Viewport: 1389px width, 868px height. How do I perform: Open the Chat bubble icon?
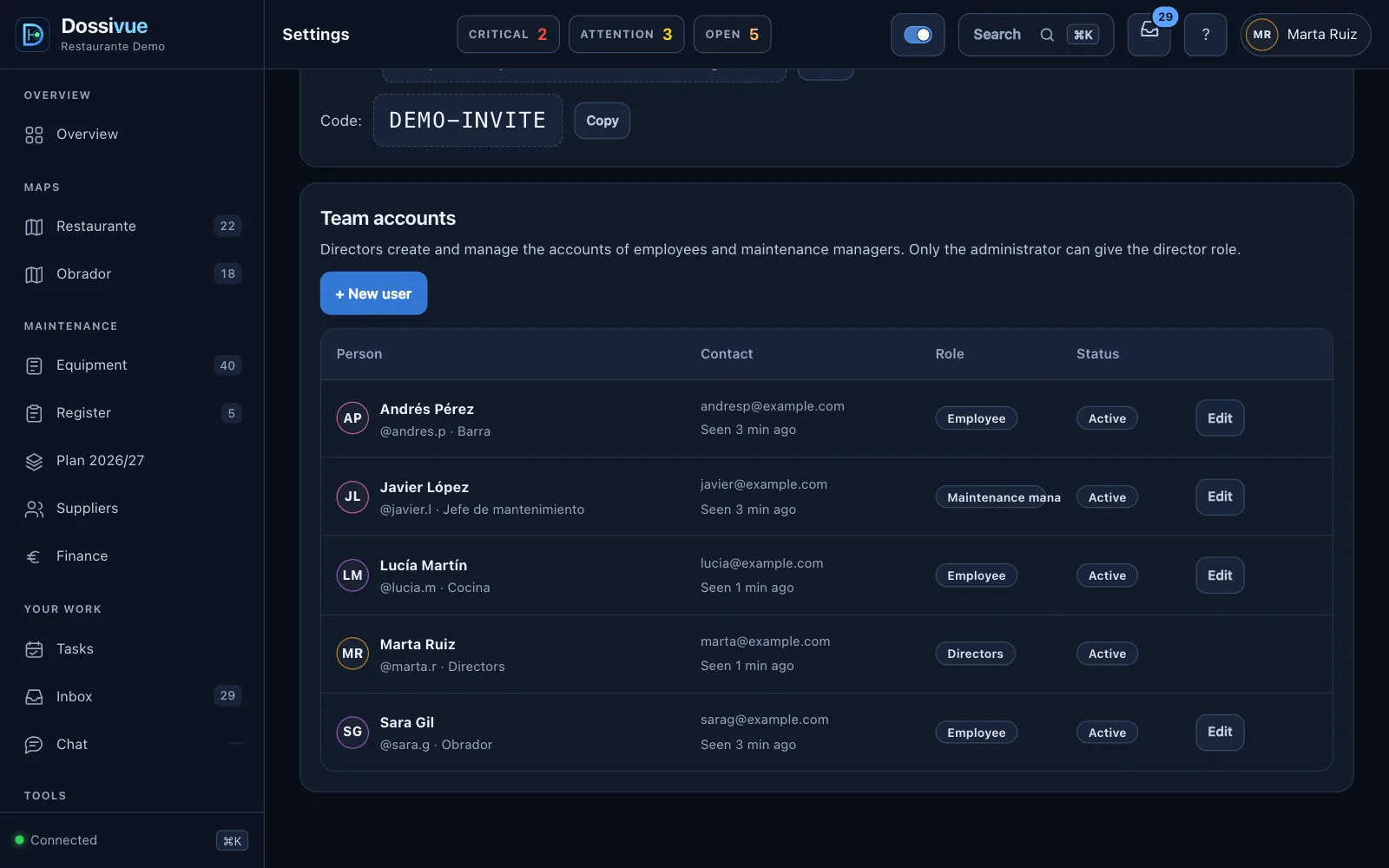(34, 745)
